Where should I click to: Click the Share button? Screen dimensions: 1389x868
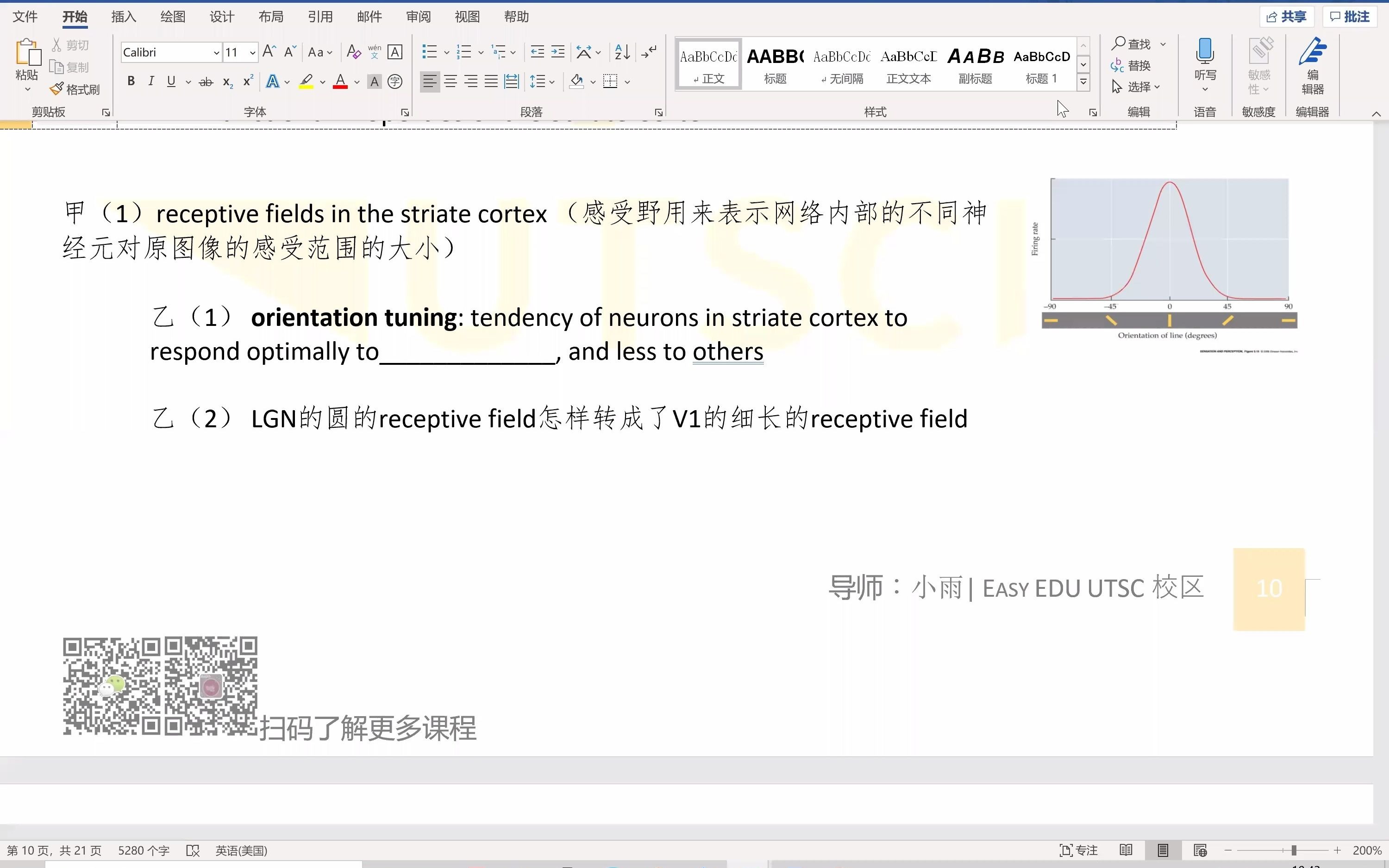tap(1286, 17)
